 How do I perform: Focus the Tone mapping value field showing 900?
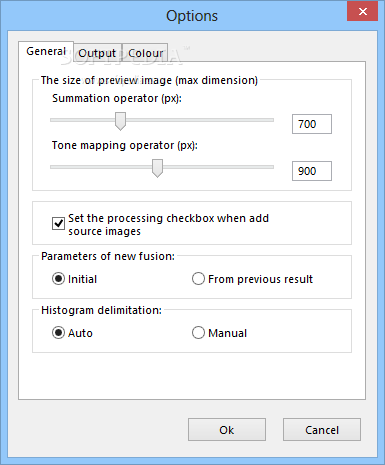coord(312,171)
